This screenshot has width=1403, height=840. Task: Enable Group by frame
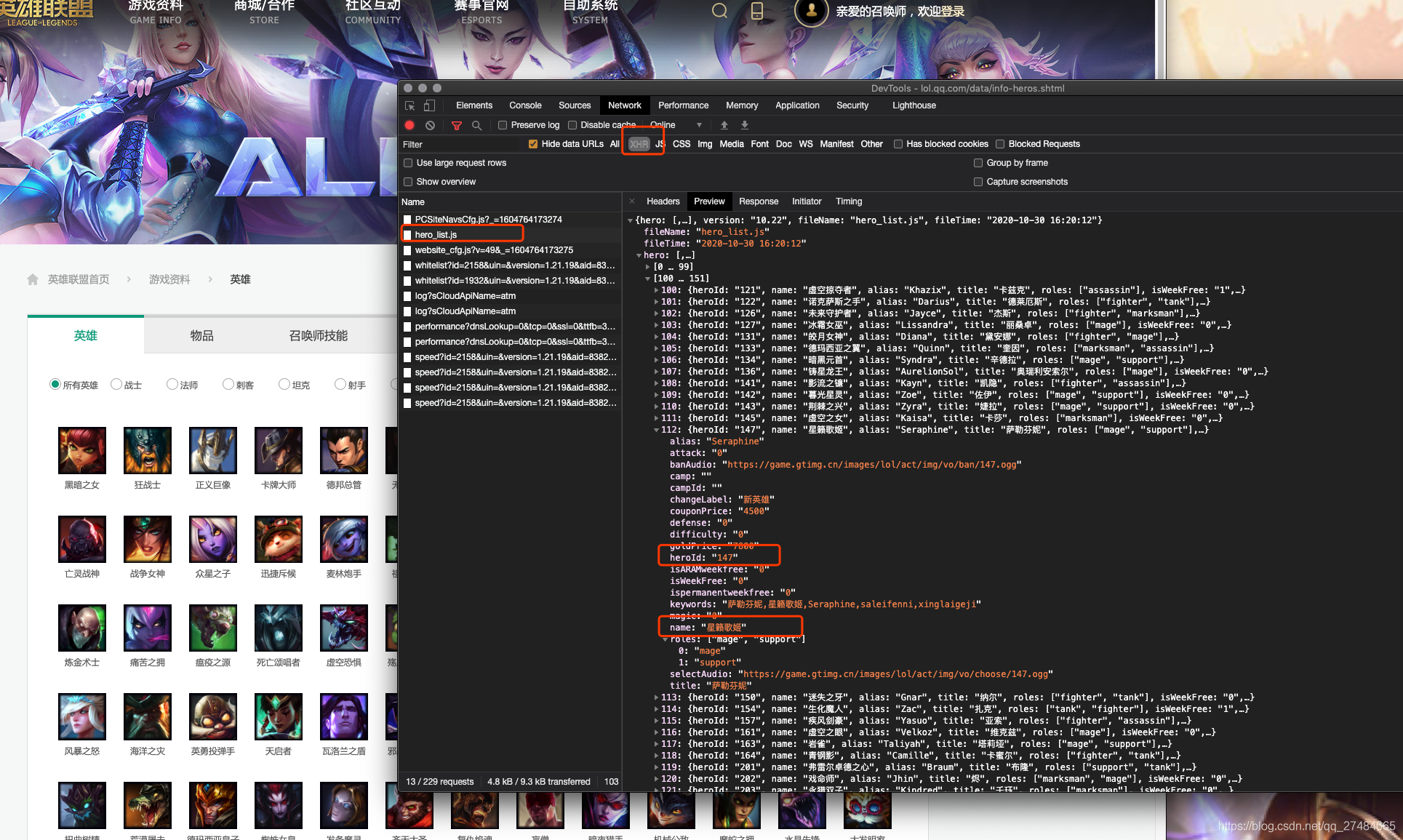(x=978, y=163)
